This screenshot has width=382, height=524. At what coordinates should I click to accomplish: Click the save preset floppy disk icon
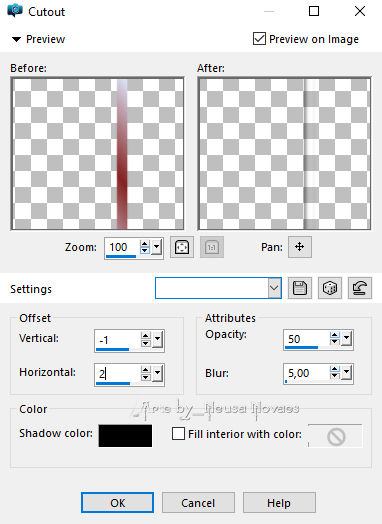coord(300,288)
